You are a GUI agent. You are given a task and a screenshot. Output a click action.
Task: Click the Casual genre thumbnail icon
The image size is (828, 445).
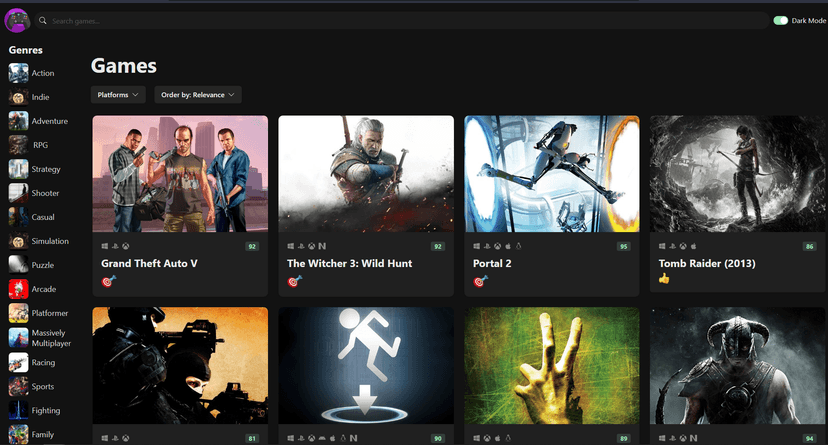[18, 217]
